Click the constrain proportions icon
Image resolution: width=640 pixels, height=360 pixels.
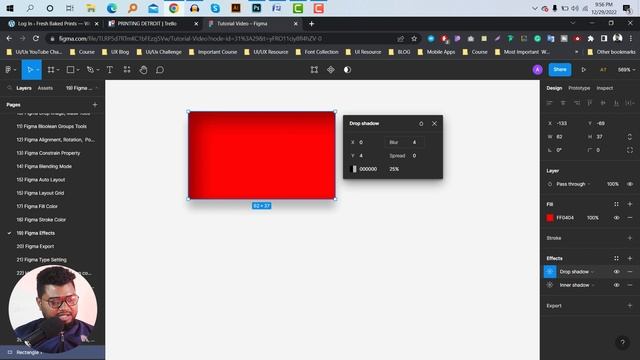coord(629,137)
